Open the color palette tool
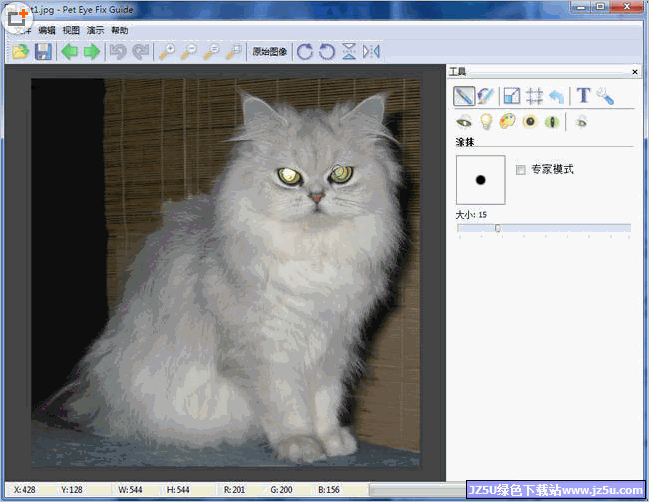649x502 pixels. tap(508, 122)
